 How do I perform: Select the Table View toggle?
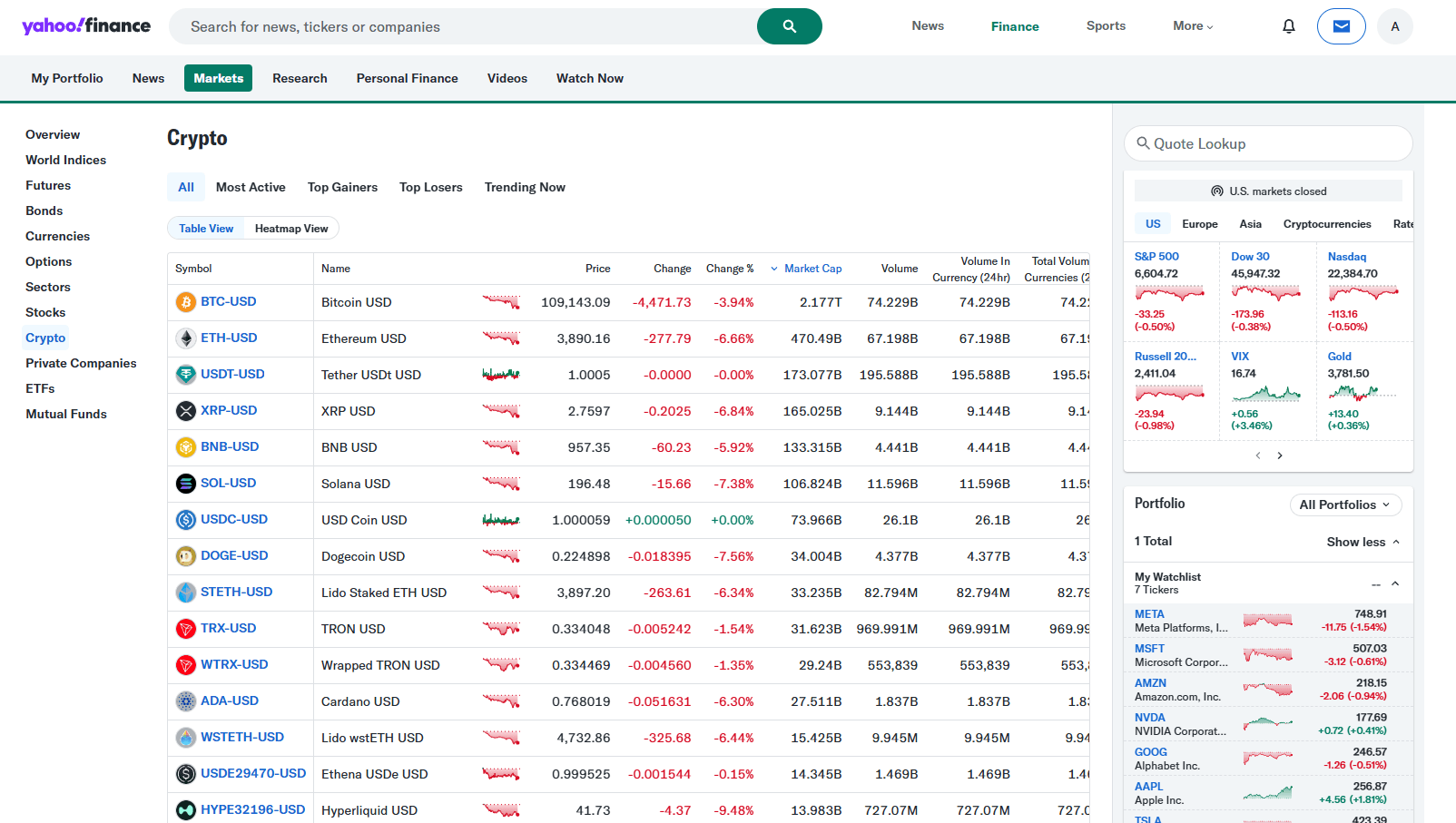coord(206,229)
